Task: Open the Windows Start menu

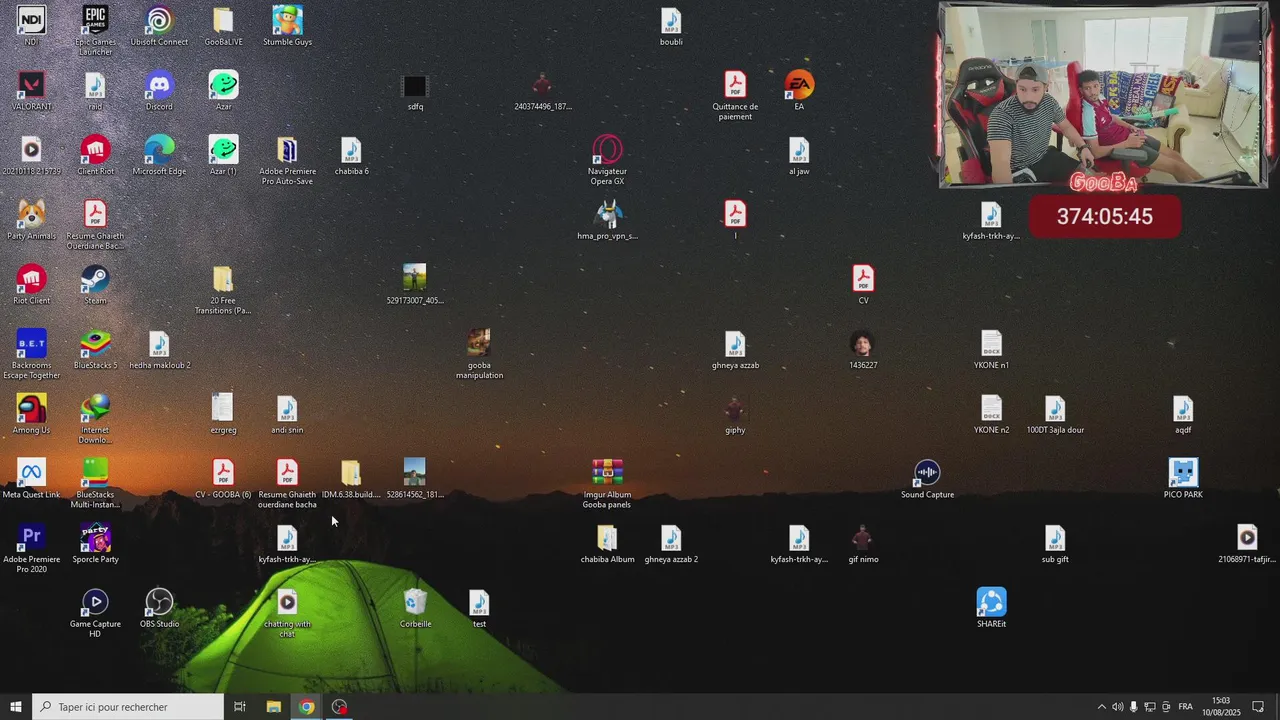Action: click(16, 707)
